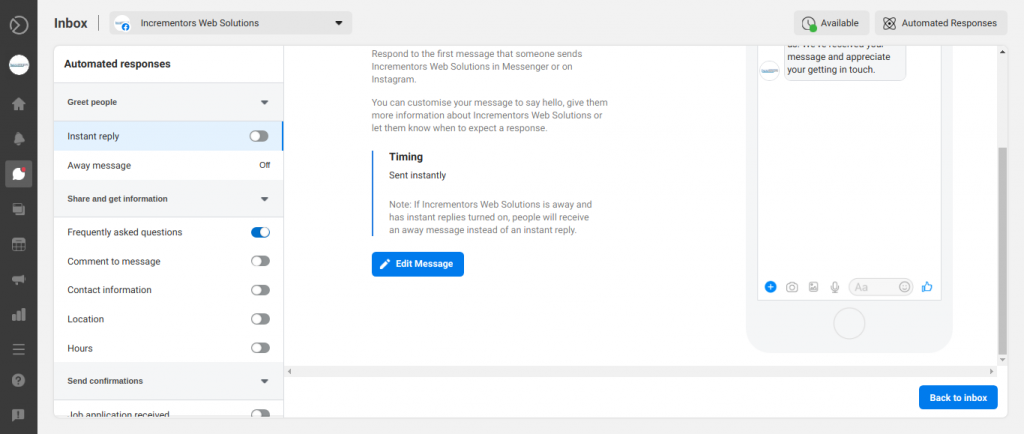Click the microphone icon in chat preview
1024x434 pixels.
pos(834,287)
